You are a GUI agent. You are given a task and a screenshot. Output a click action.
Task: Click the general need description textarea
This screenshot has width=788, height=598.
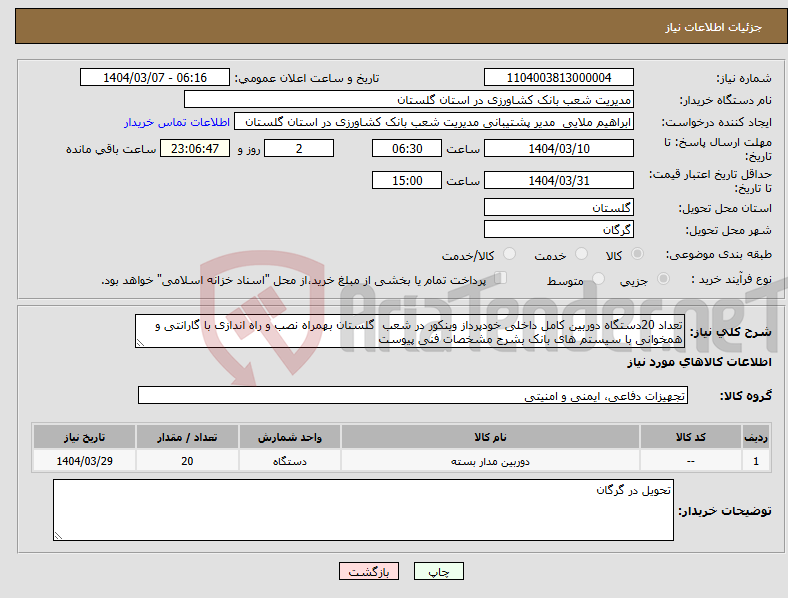(x=410, y=331)
